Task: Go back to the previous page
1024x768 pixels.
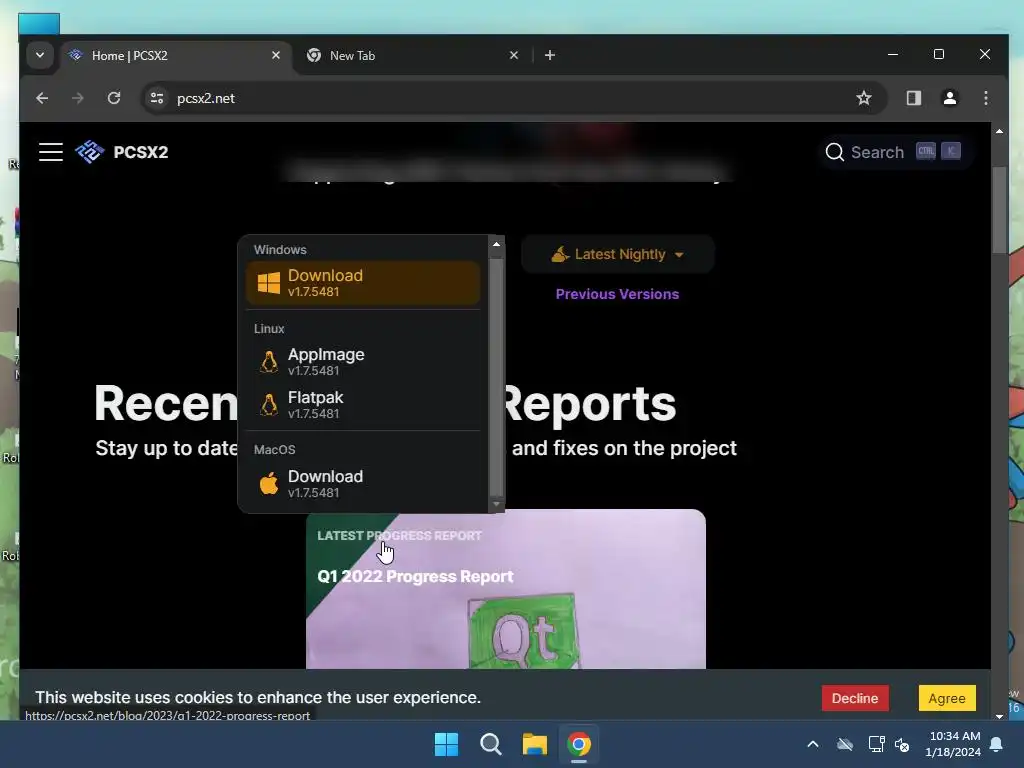Action: (x=42, y=98)
